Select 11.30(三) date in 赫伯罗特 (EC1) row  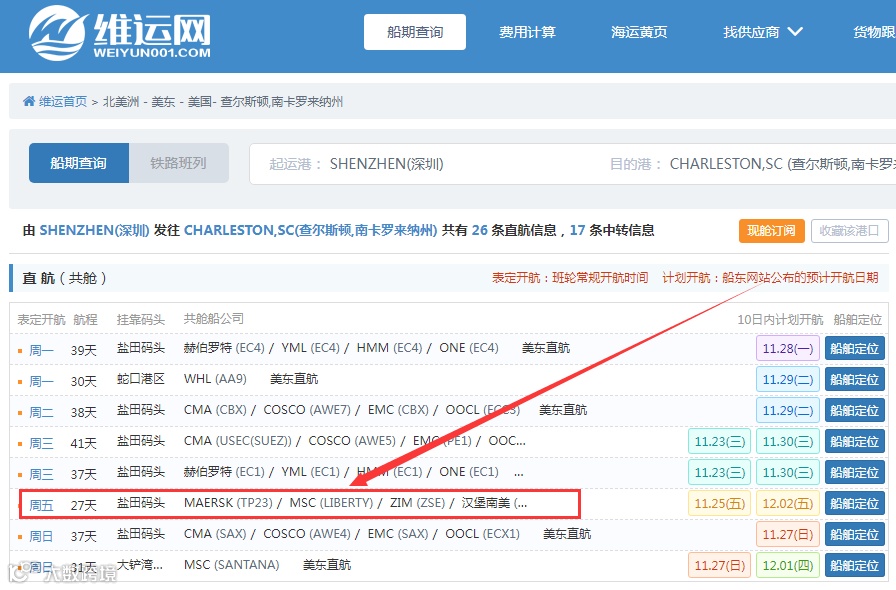[x=788, y=472]
